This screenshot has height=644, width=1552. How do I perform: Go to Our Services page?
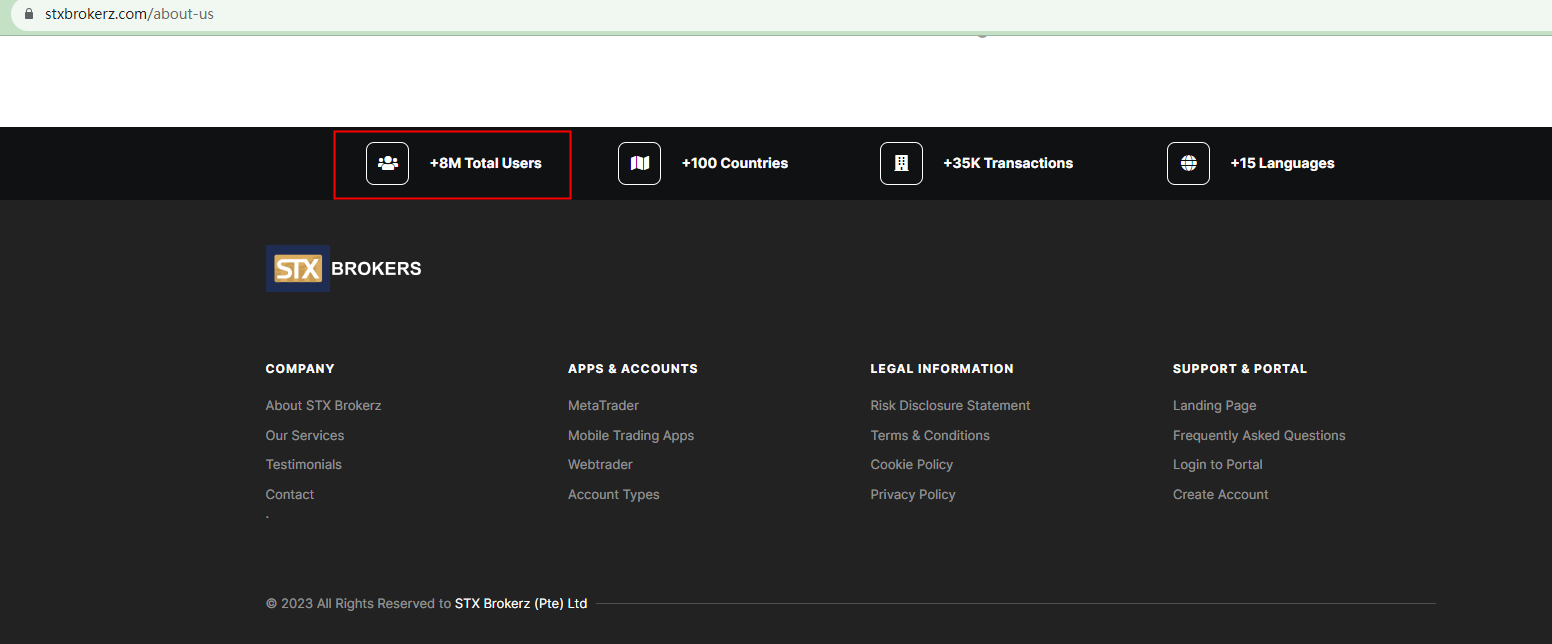coord(304,435)
